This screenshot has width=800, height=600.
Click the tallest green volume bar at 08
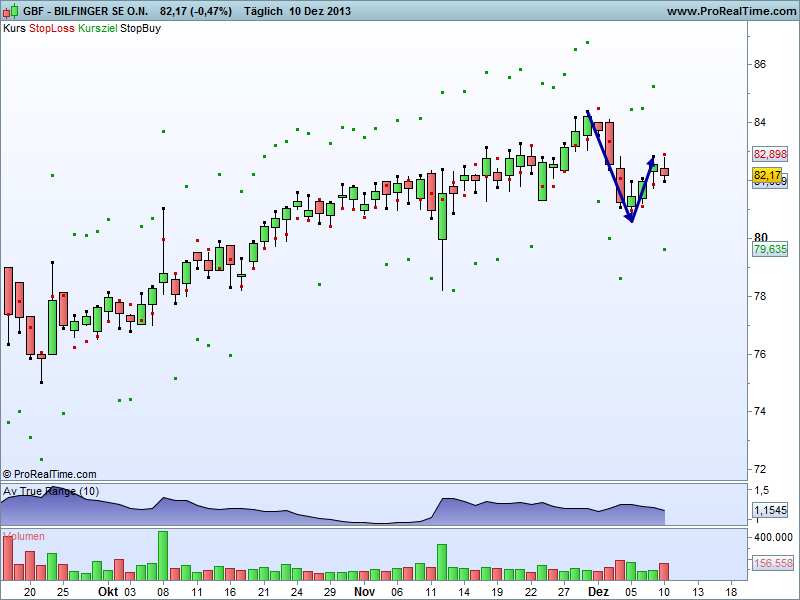coord(163,556)
